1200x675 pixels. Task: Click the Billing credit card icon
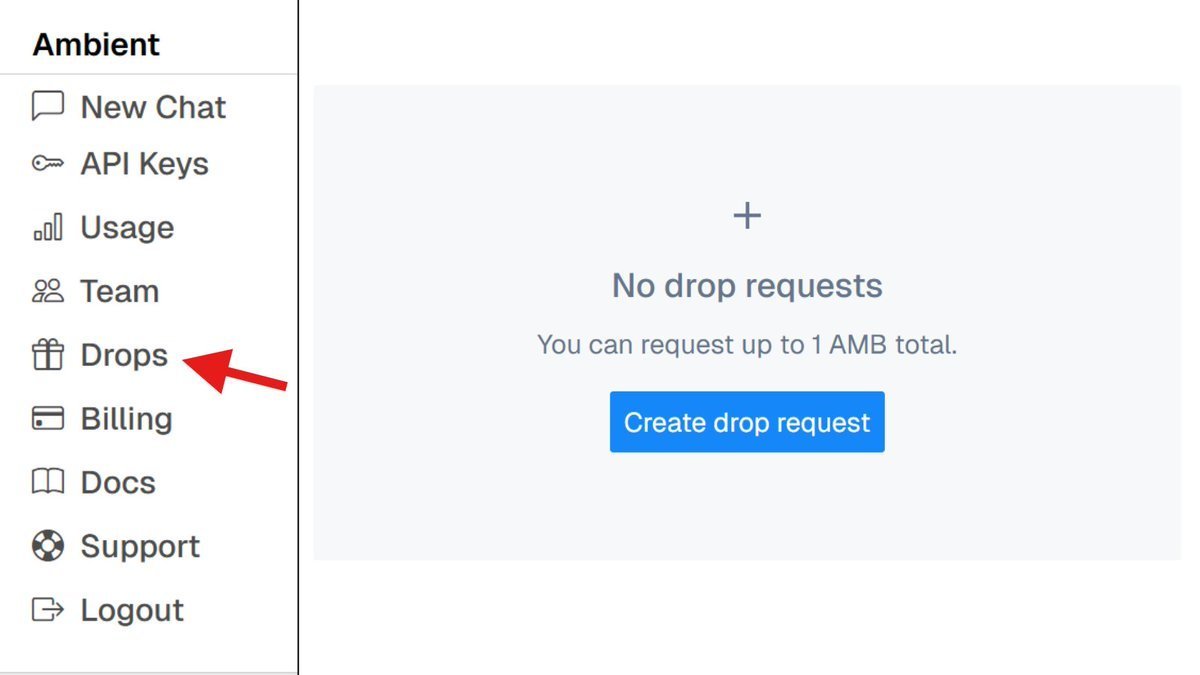(x=48, y=419)
